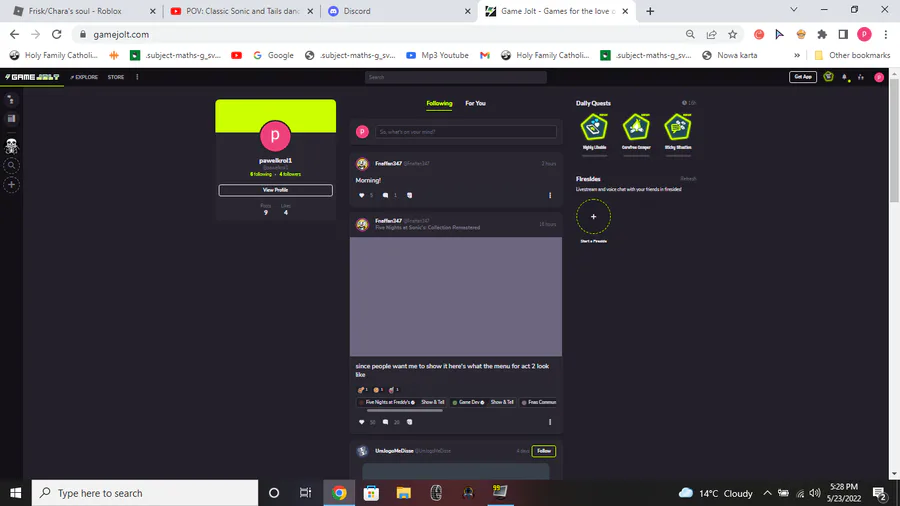Image resolution: width=900 pixels, height=506 pixels.
Task: Click the Fnaffan347 avatar on the Morning post
Action: [x=362, y=165]
